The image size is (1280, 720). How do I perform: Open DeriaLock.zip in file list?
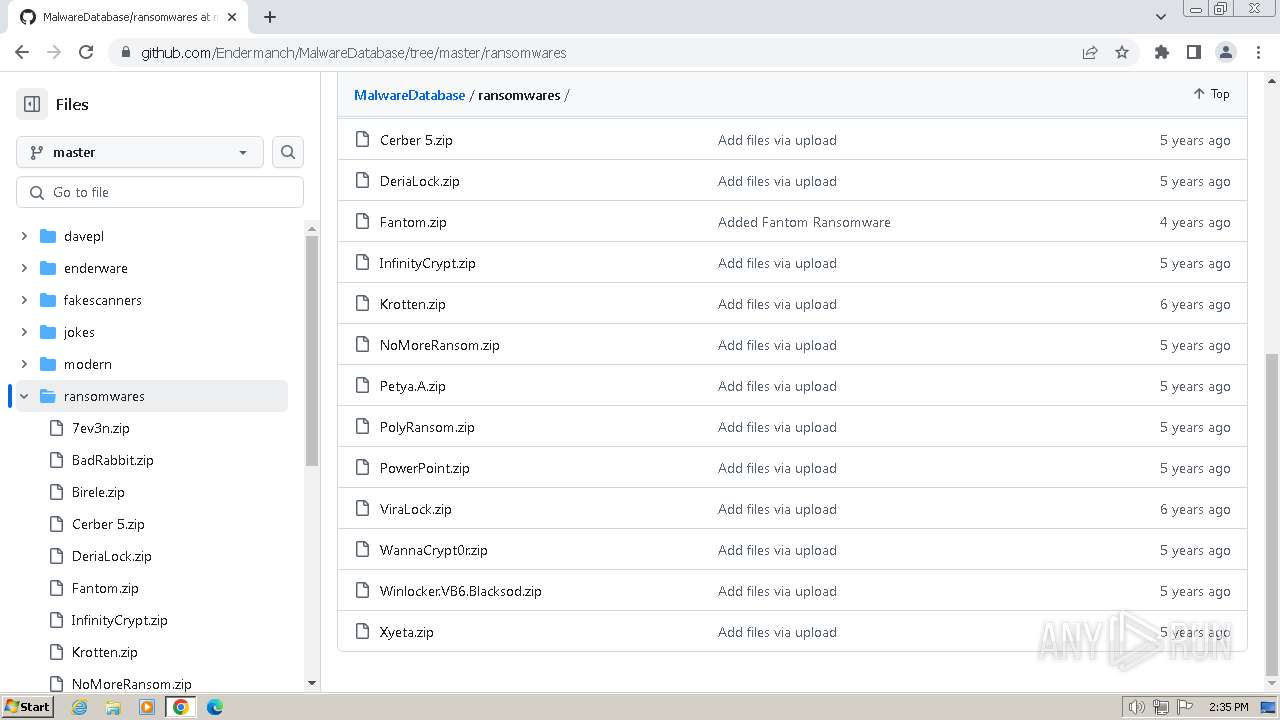(419, 181)
